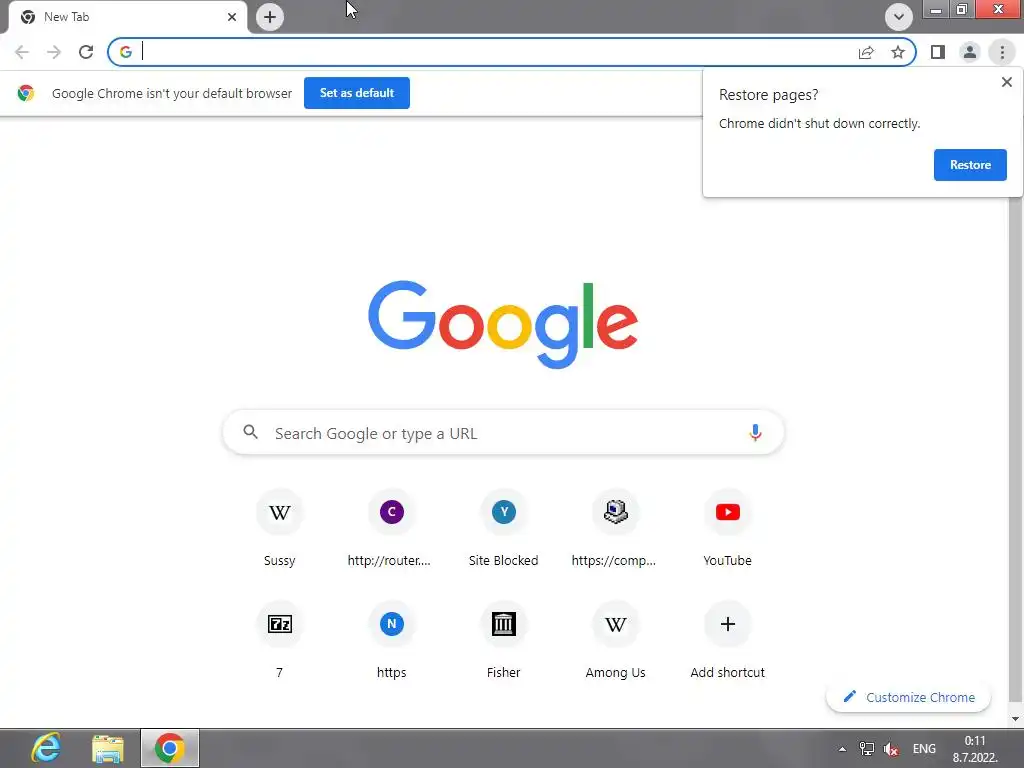
Task: Open the Sussy shortcut
Action: (x=280, y=528)
